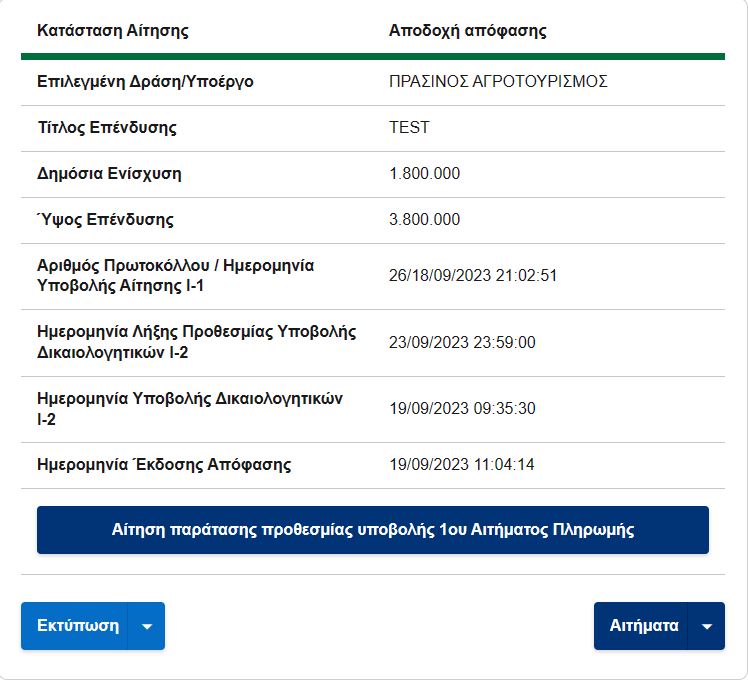Click the Τίτλος Επένδυσης label
This screenshot has width=748, height=683.
(x=107, y=127)
